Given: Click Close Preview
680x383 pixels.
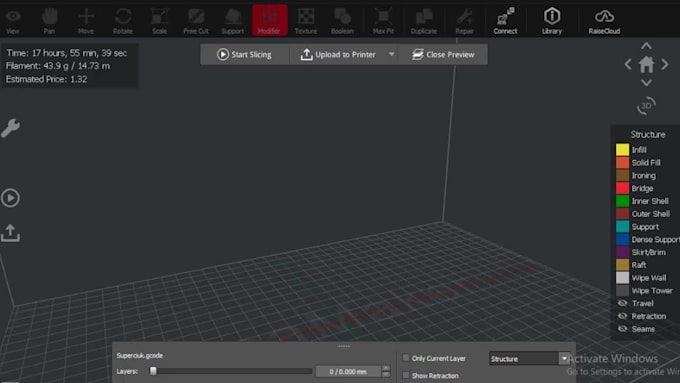Looking at the screenshot, I should (x=443, y=55).
